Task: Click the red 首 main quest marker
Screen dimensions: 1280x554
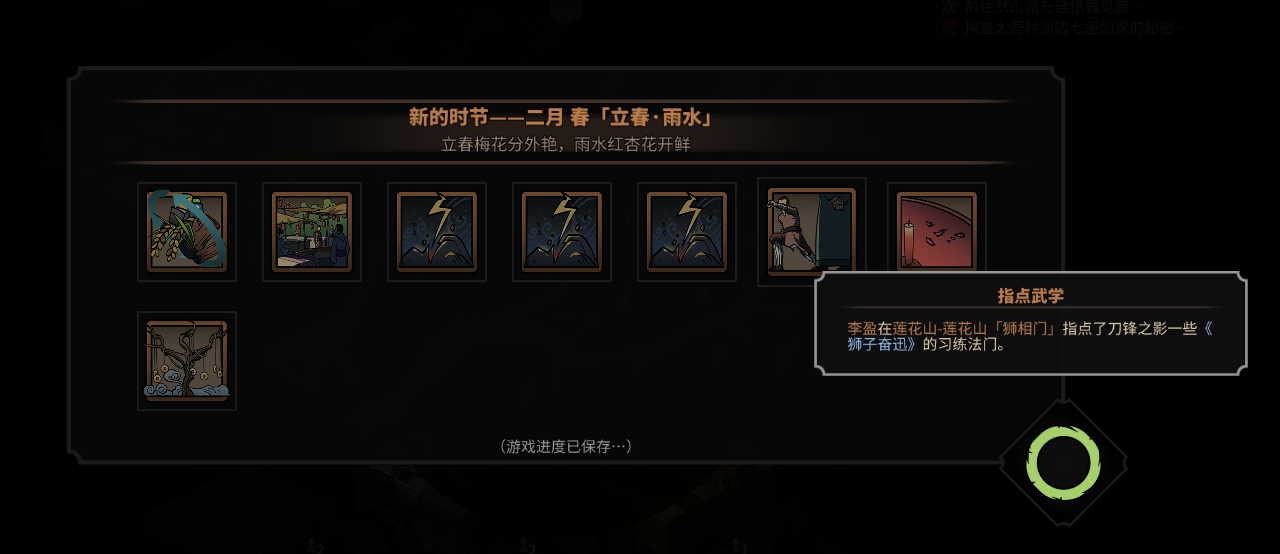Action: pos(950,27)
